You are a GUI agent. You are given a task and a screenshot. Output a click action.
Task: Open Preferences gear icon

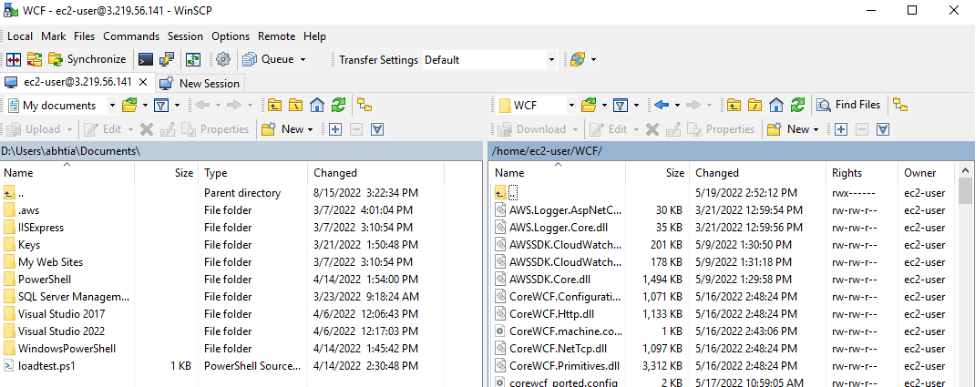click(223, 60)
